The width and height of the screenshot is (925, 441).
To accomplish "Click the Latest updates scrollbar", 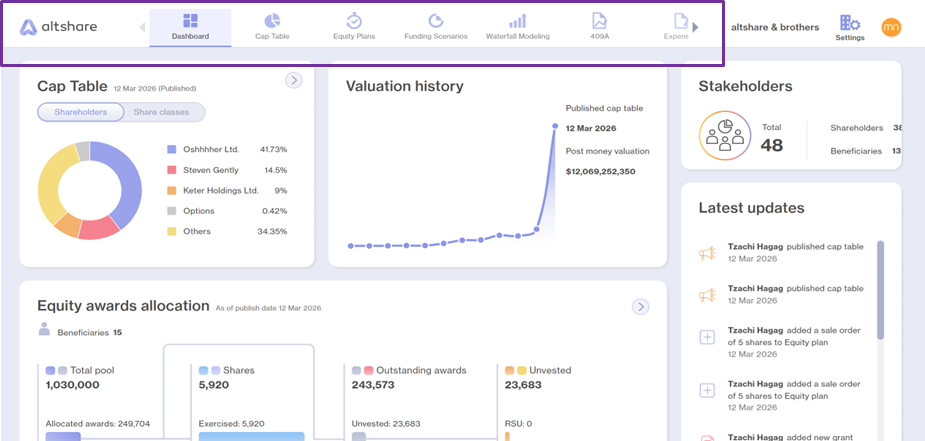I will (881, 289).
